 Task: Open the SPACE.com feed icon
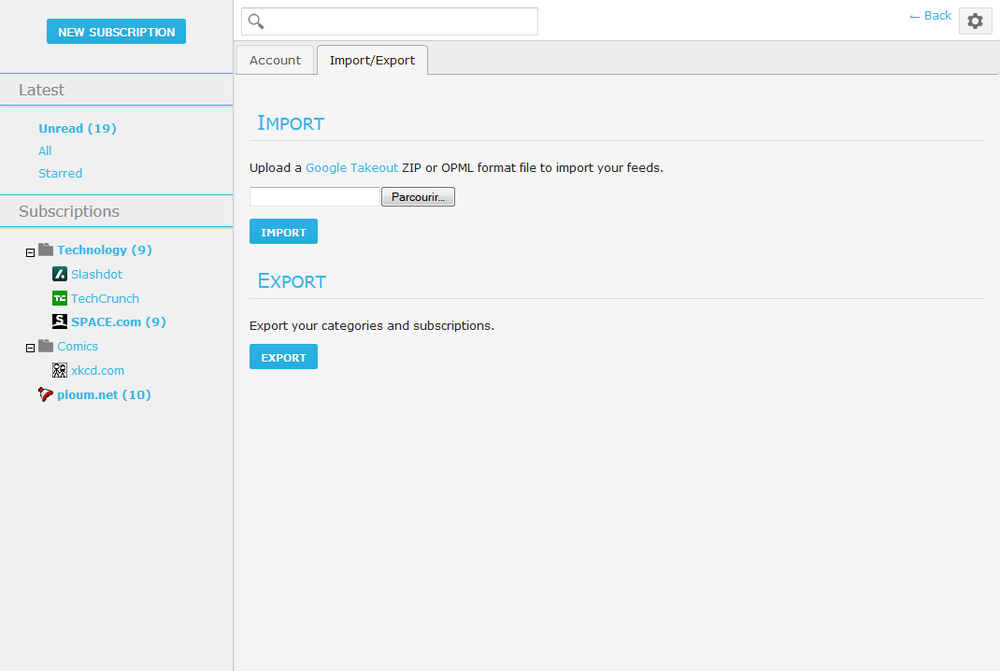point(58,321)
